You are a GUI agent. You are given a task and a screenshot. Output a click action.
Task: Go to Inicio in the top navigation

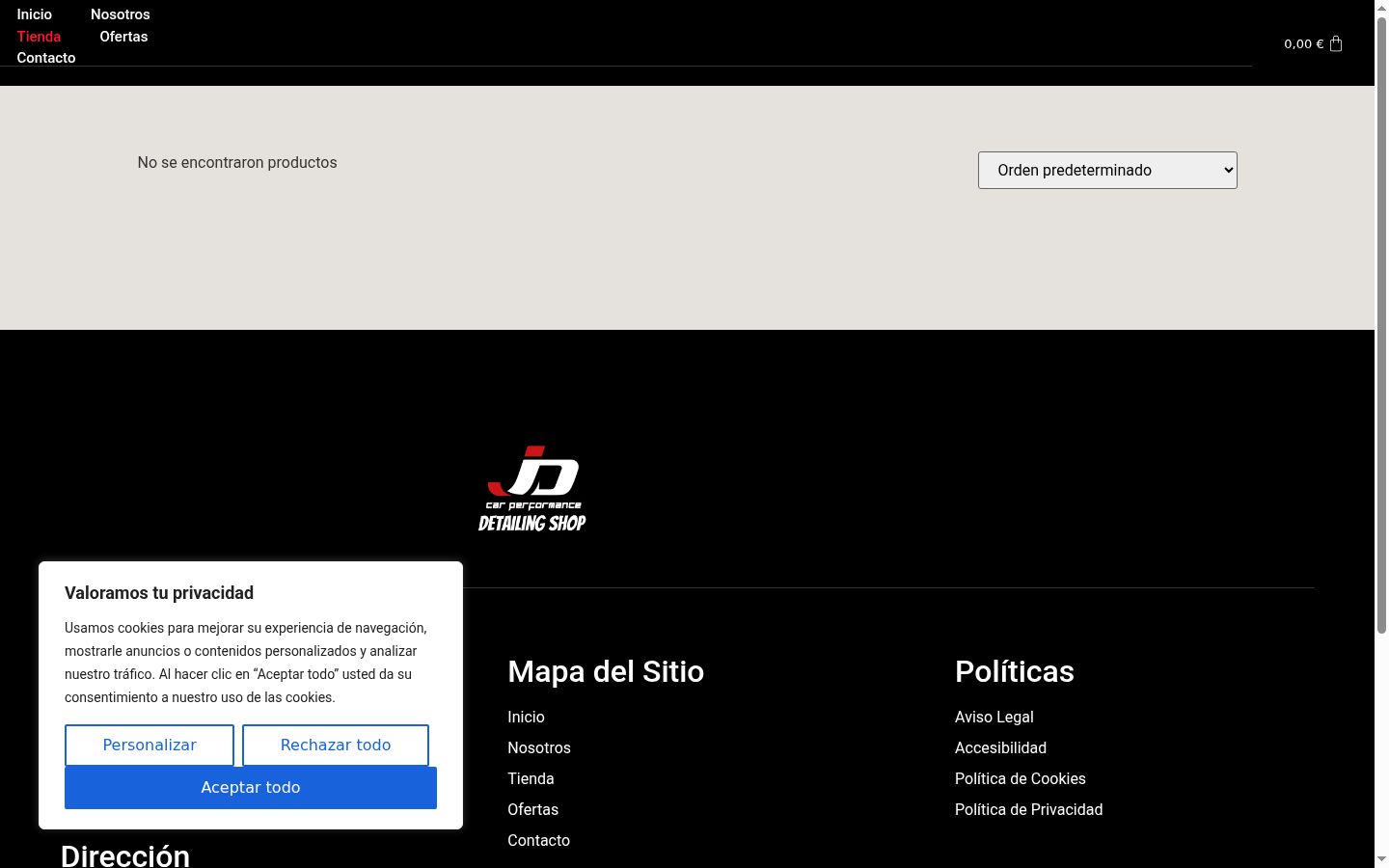pyautogui.click(x=35, y=14)
